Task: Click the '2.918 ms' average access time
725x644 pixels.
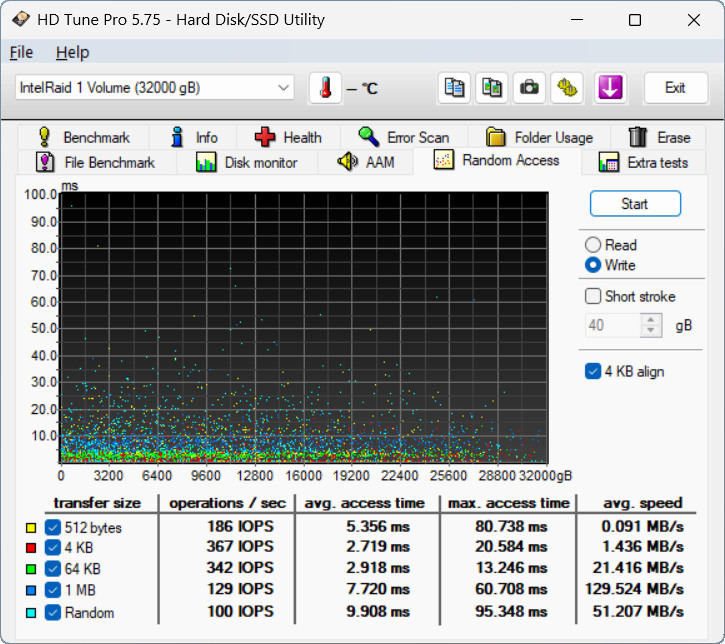Action: [378, 568]
